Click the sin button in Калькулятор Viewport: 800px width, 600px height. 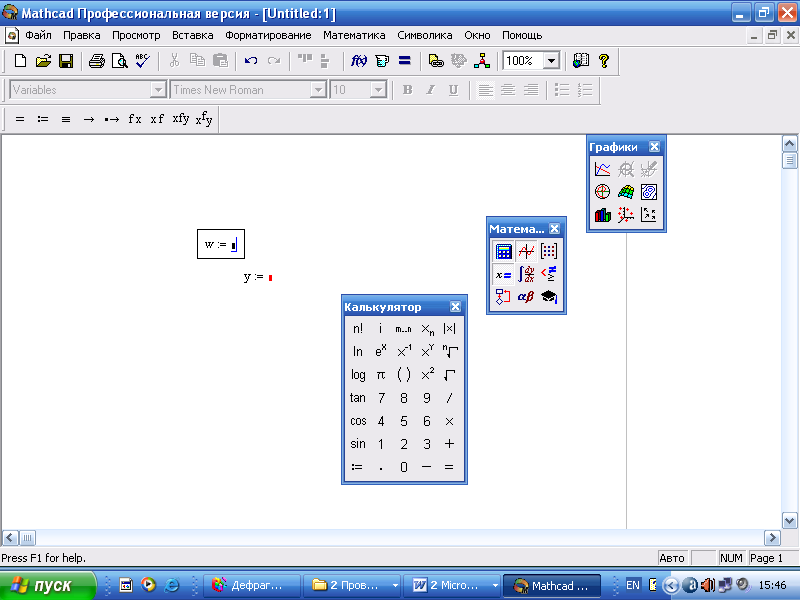point(358,444)
